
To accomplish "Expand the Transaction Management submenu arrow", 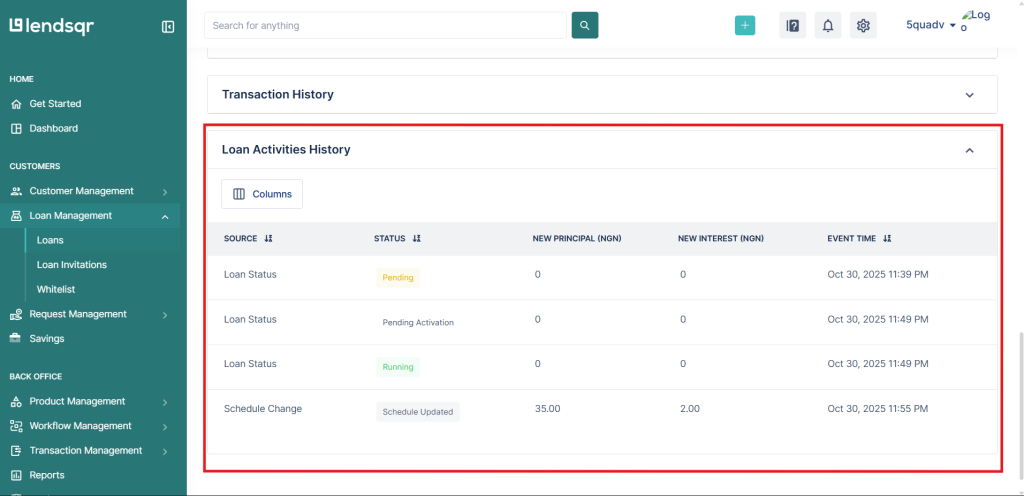I will (x=165, y=452).
